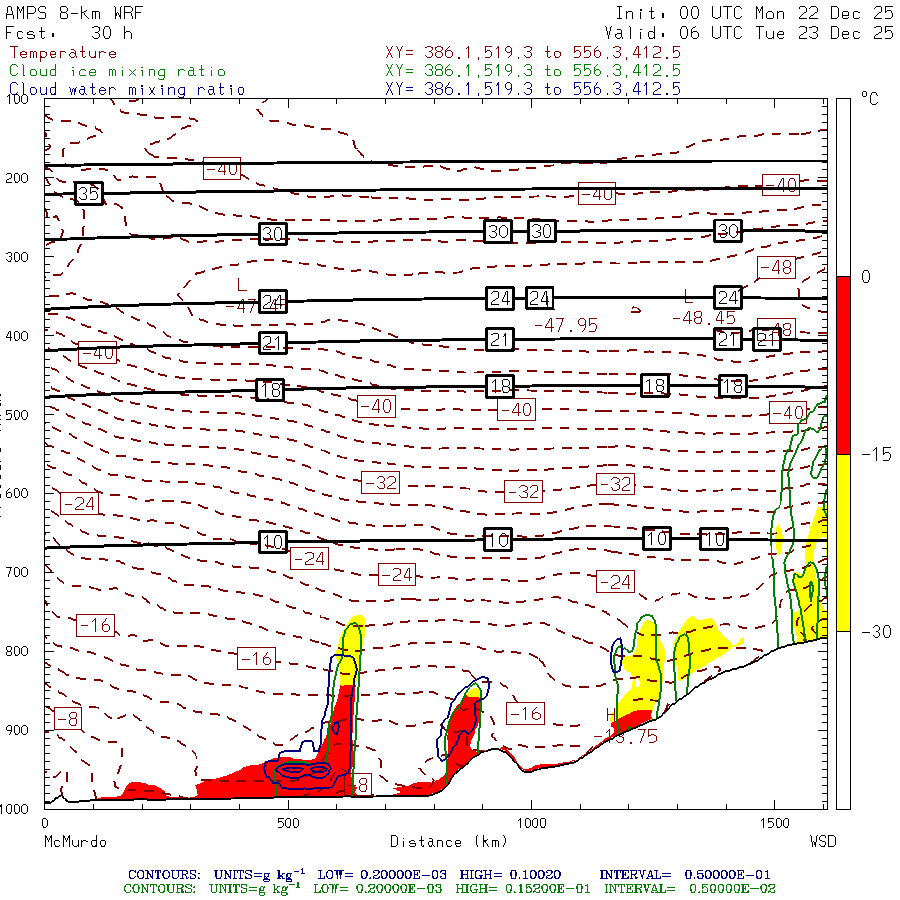Click the '800' pressure axis label
The image size is (900, 900).
[17, 651]
